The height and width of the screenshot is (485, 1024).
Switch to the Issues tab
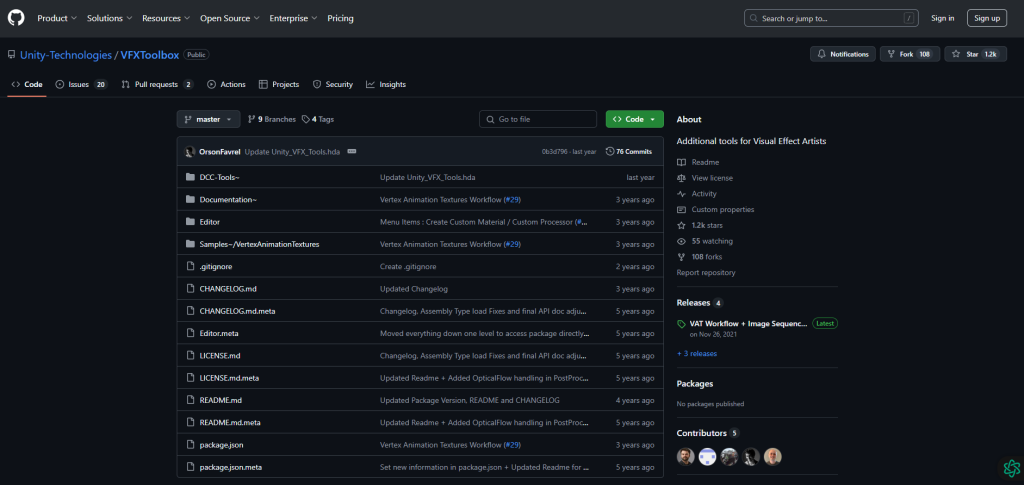(82, 84)
